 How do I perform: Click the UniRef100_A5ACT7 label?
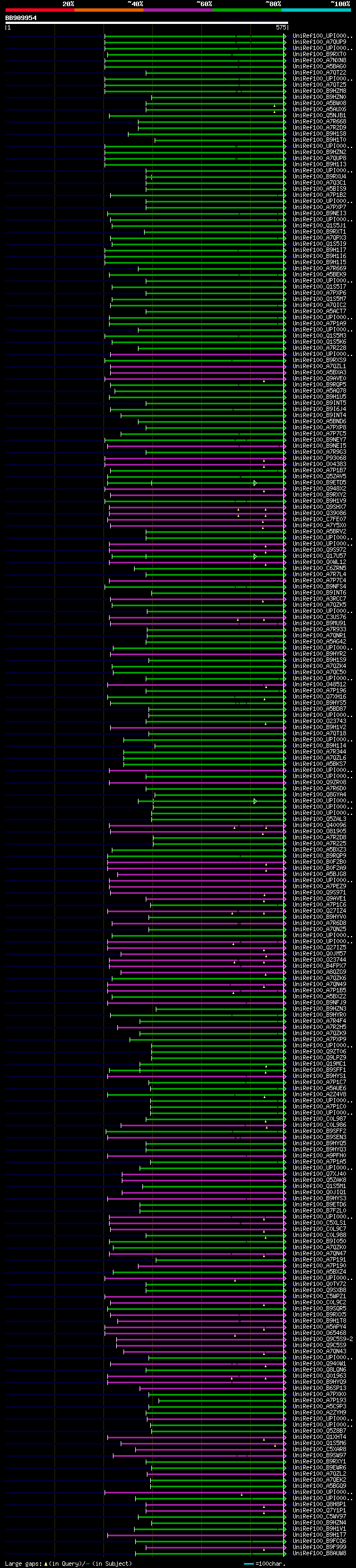pyautogui.click(x=319, y=311)
